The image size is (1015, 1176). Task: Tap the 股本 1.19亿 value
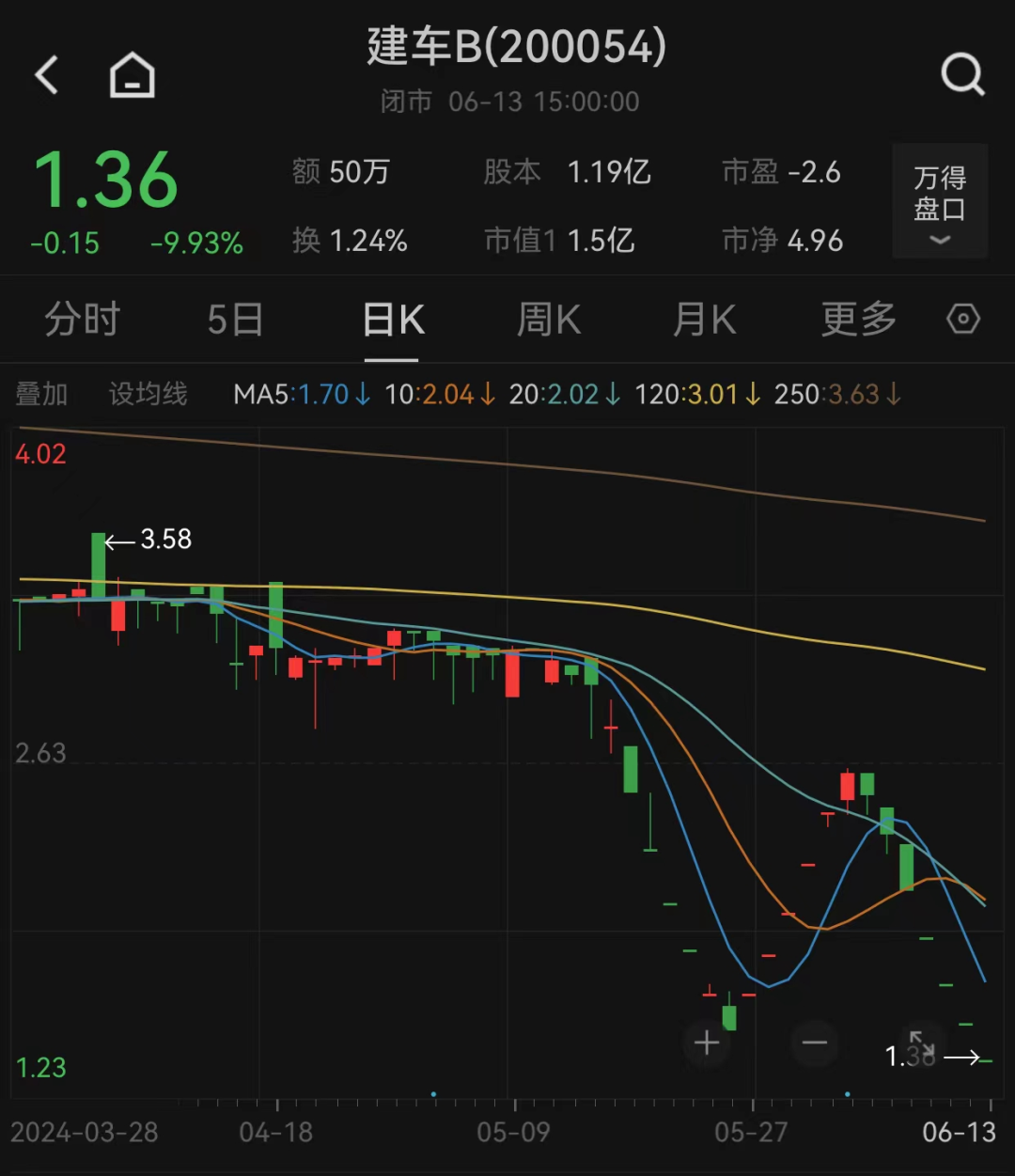567,172
